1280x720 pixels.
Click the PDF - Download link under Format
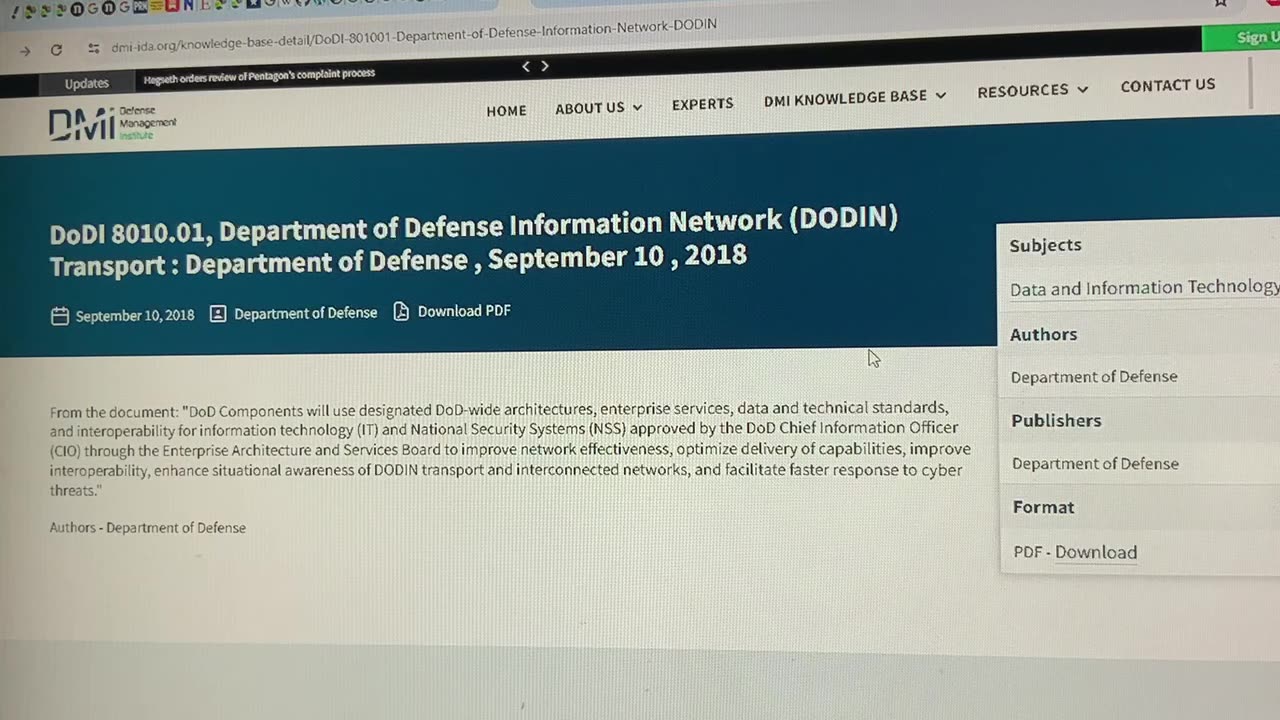coord(1075,552)
